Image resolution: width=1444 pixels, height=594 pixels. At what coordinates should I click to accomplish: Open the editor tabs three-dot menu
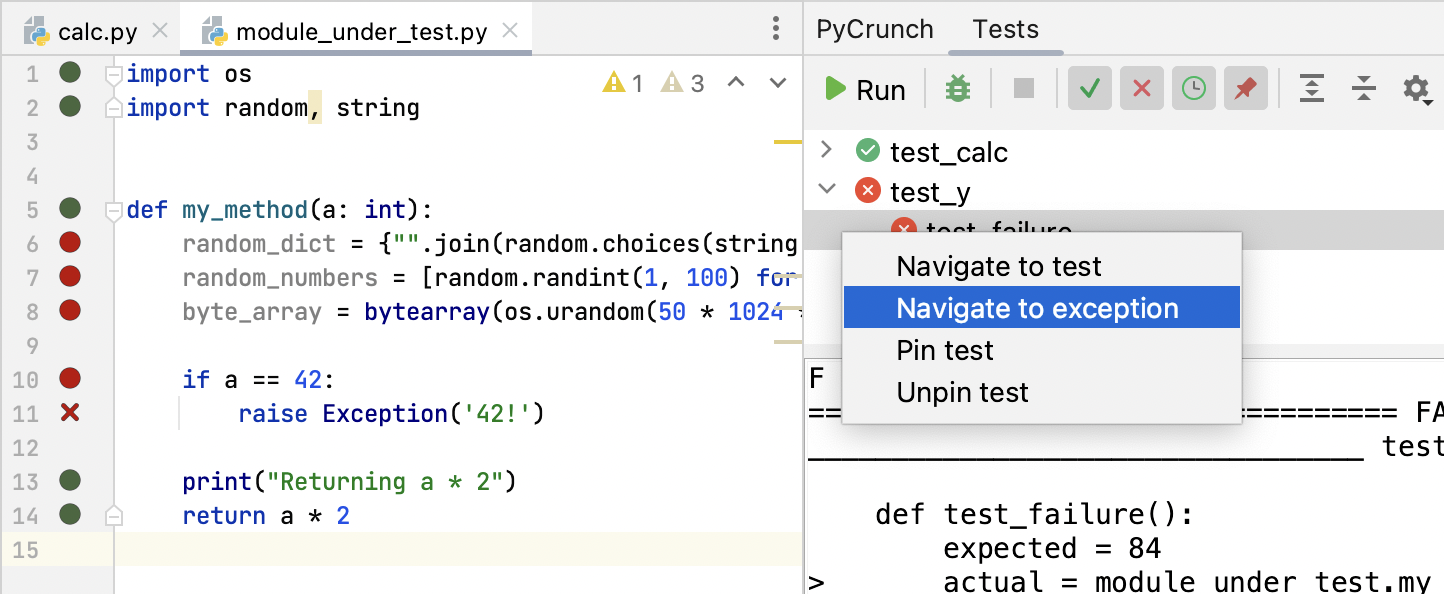(x=776, y=29)
